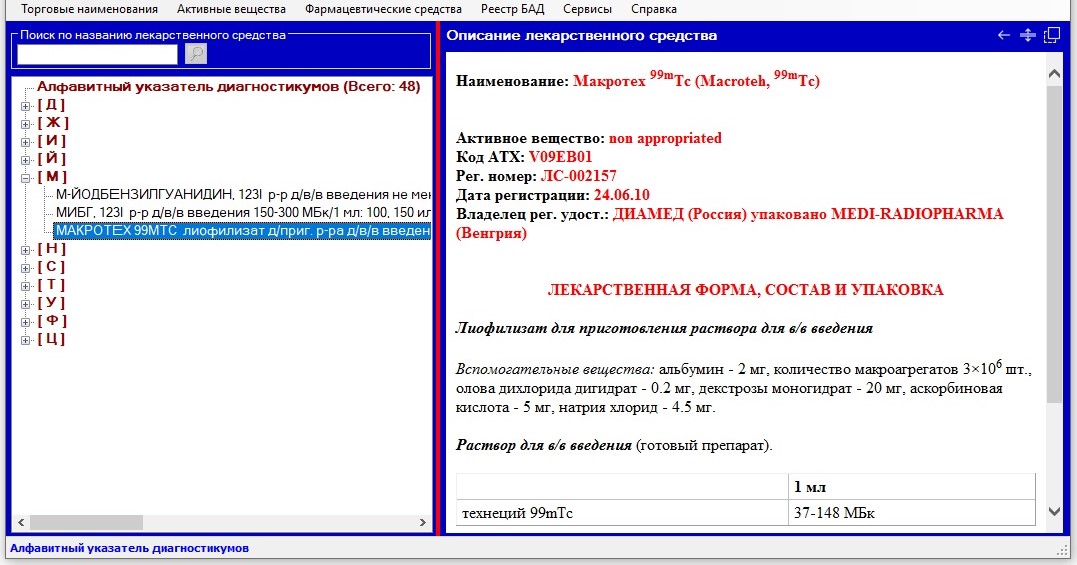Expand the [ Й ] tree node
The height and width of the screenshot is (565, 1077).
[x=25, y=160]
